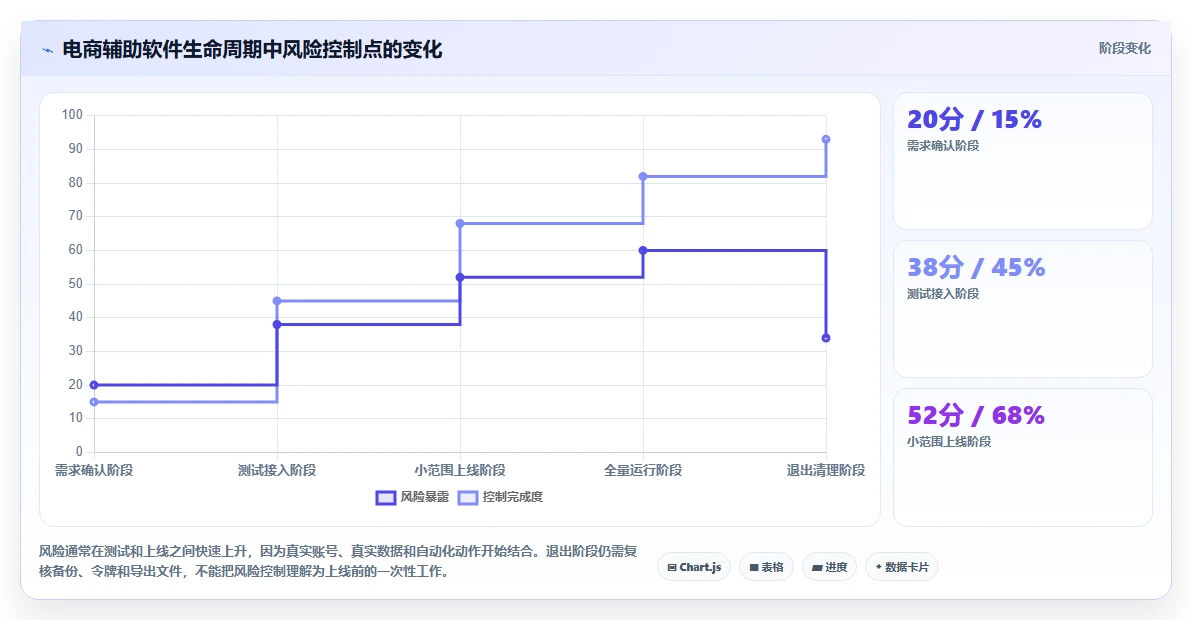Toggle the 控制完成度 legend item
This screenshot has height=620, width=1192.
(500, 497)
